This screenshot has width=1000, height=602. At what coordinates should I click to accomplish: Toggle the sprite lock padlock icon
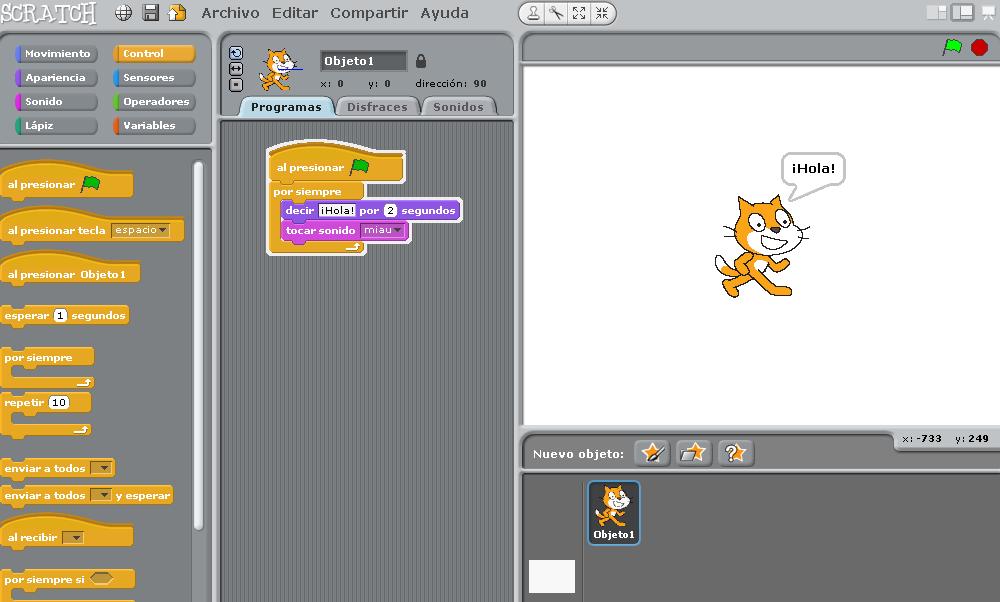[x=420, y=61]
